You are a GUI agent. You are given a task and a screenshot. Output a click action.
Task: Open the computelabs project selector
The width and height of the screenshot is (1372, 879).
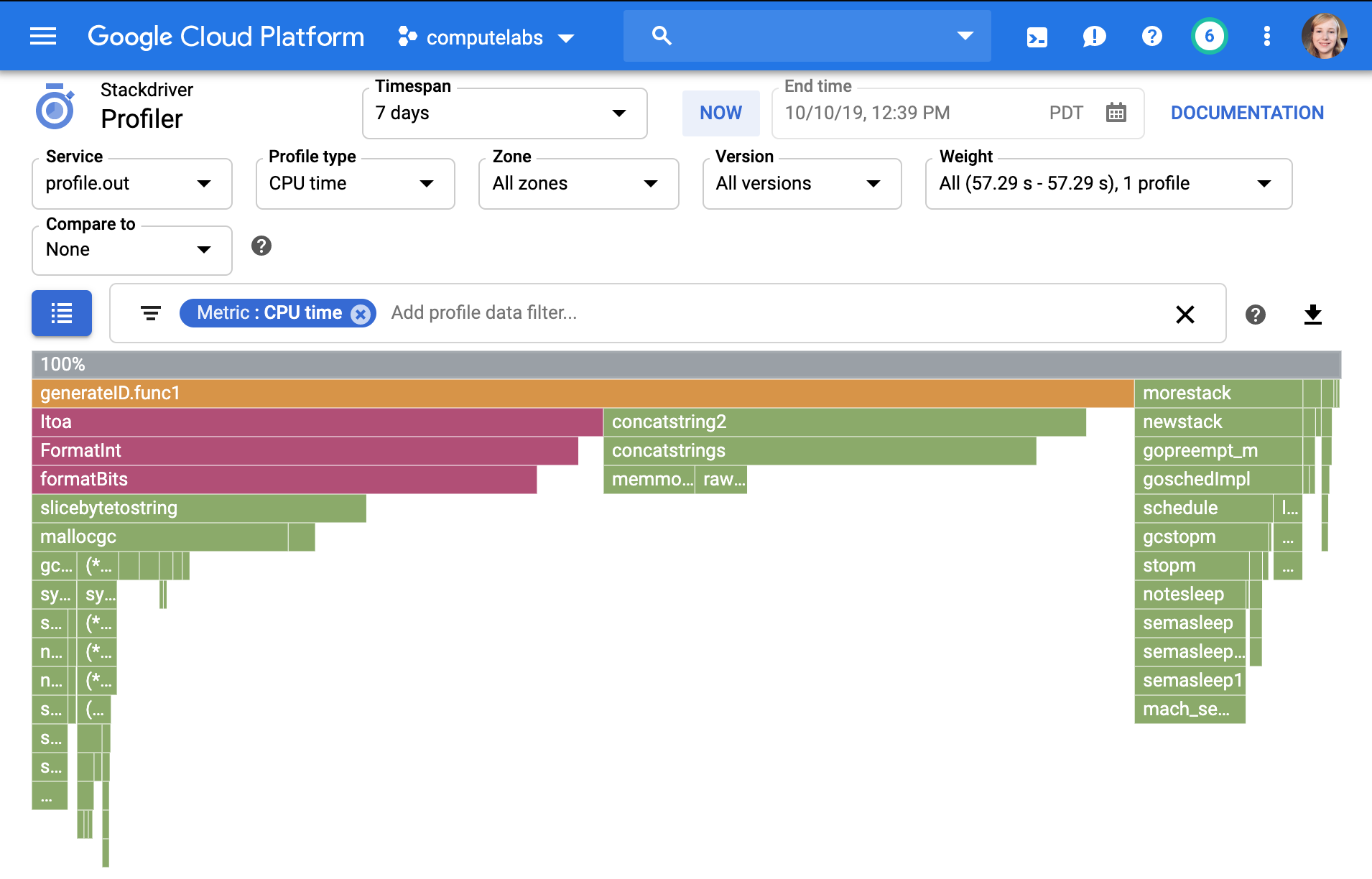(x=486, y=37)
